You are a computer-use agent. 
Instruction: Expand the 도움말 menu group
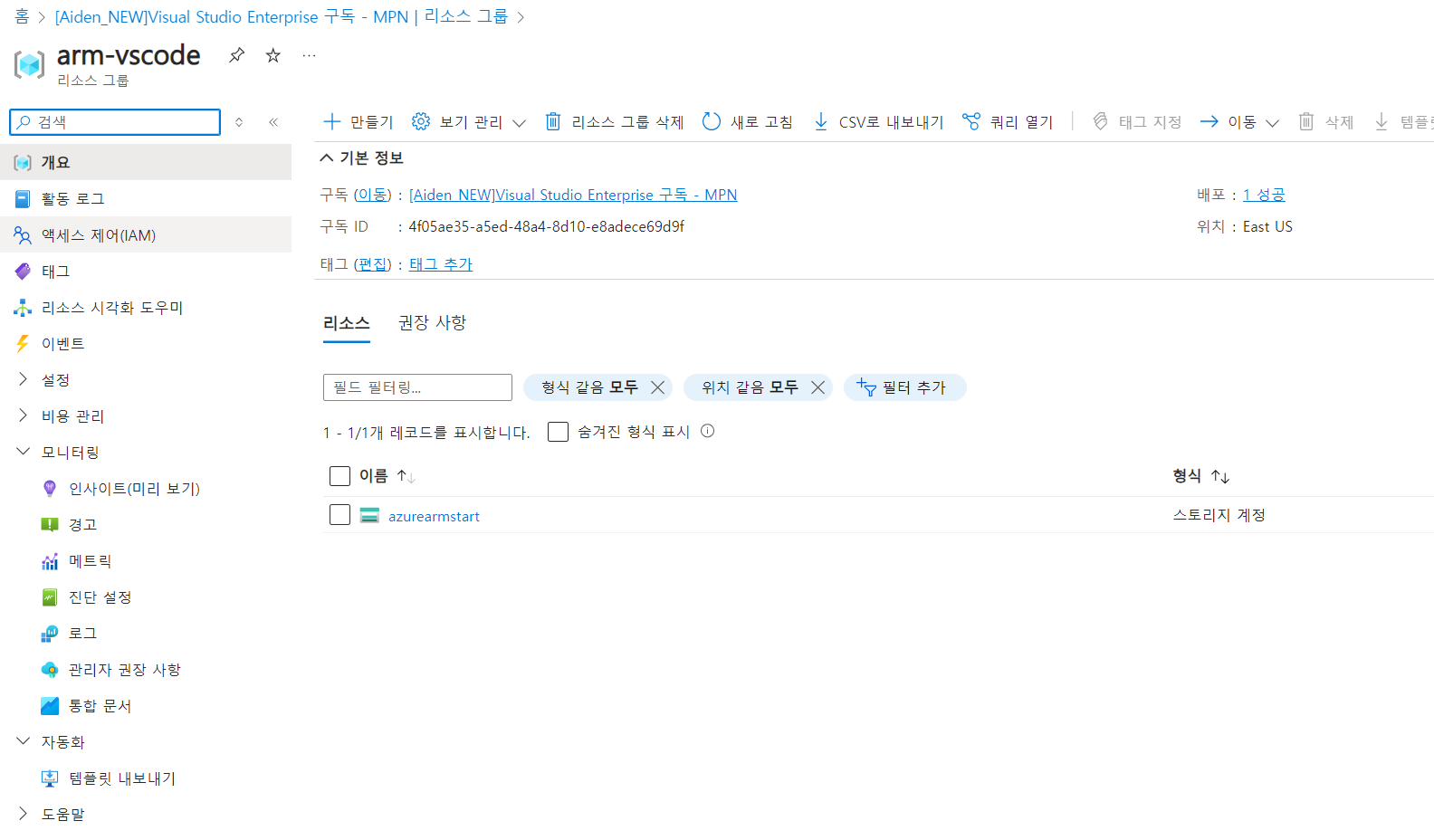(23, 814)
